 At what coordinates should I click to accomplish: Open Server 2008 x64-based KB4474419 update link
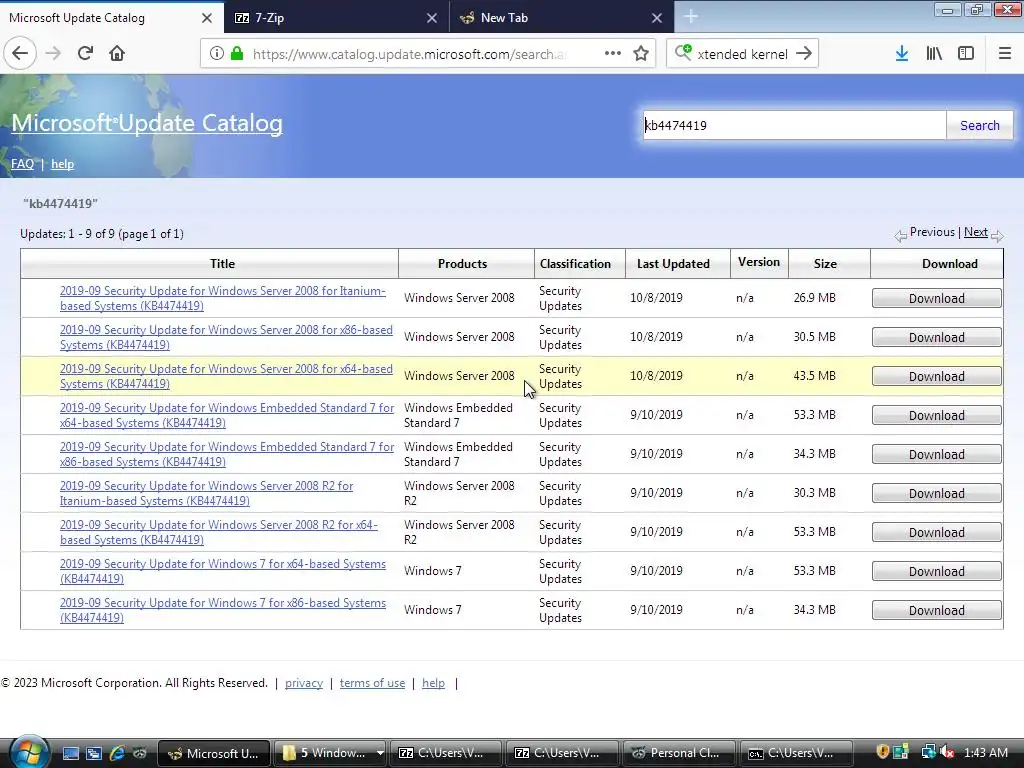coord(226,376)
